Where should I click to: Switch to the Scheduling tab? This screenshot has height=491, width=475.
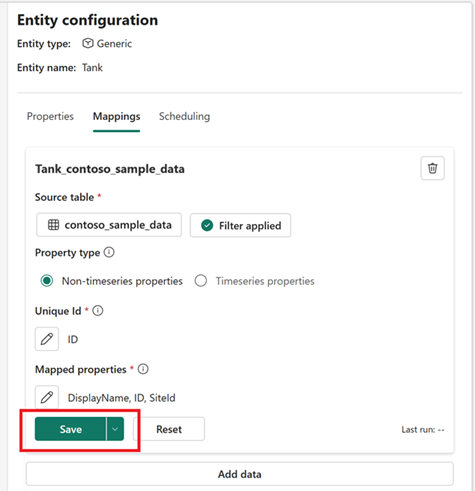point(184,116)
